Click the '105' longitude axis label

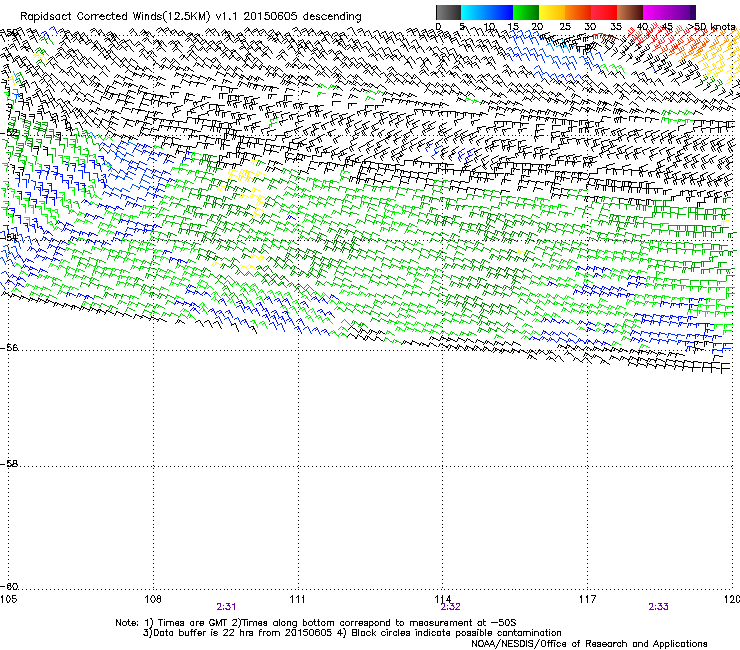pyautogui.click(x=8, y=599)
